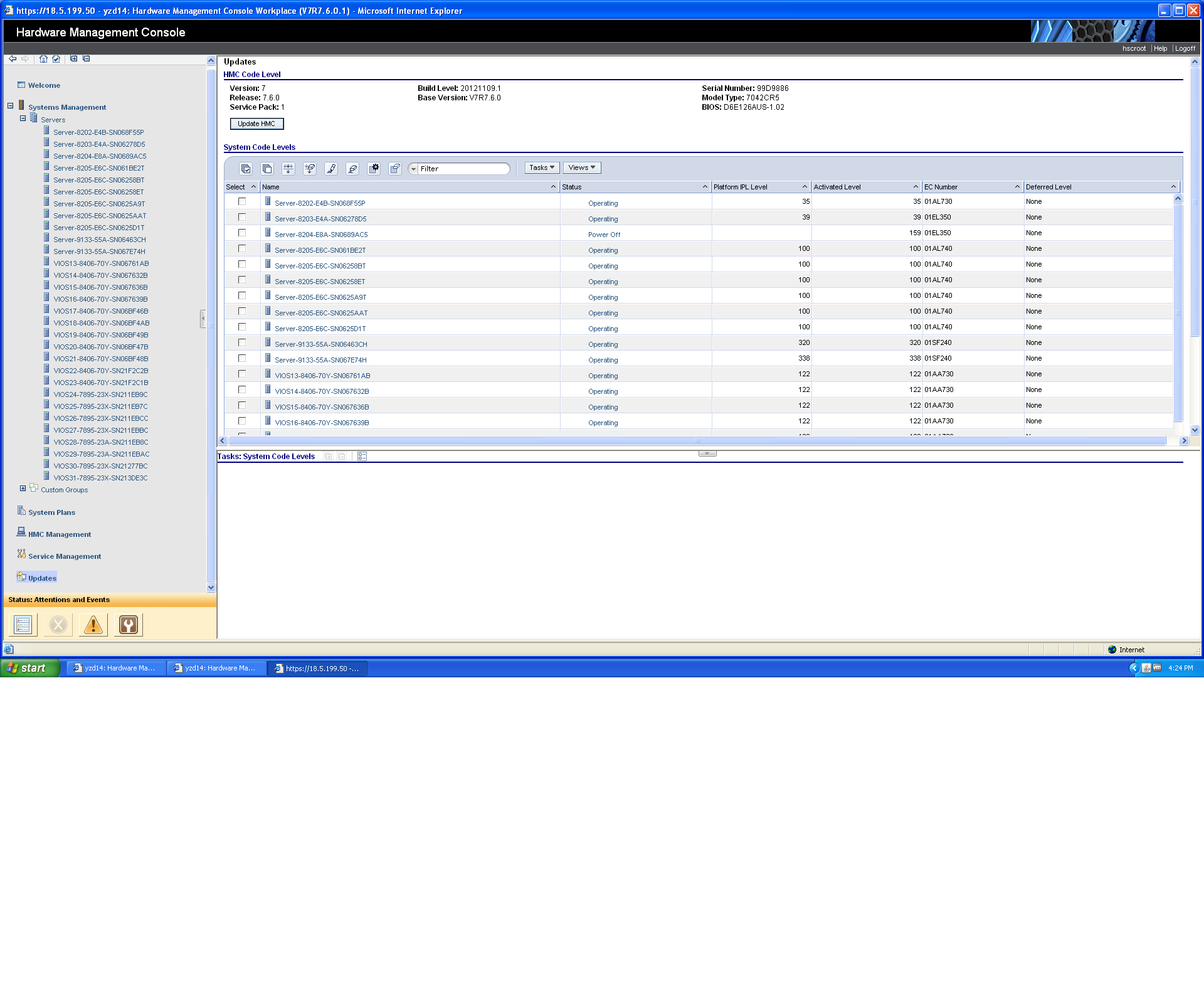The height and width of the screenshot is (1006, 1204).
Task: Click server icon beside Server-8204-E8A-SN0689AC5 in table
Action: tap(268, 233)
